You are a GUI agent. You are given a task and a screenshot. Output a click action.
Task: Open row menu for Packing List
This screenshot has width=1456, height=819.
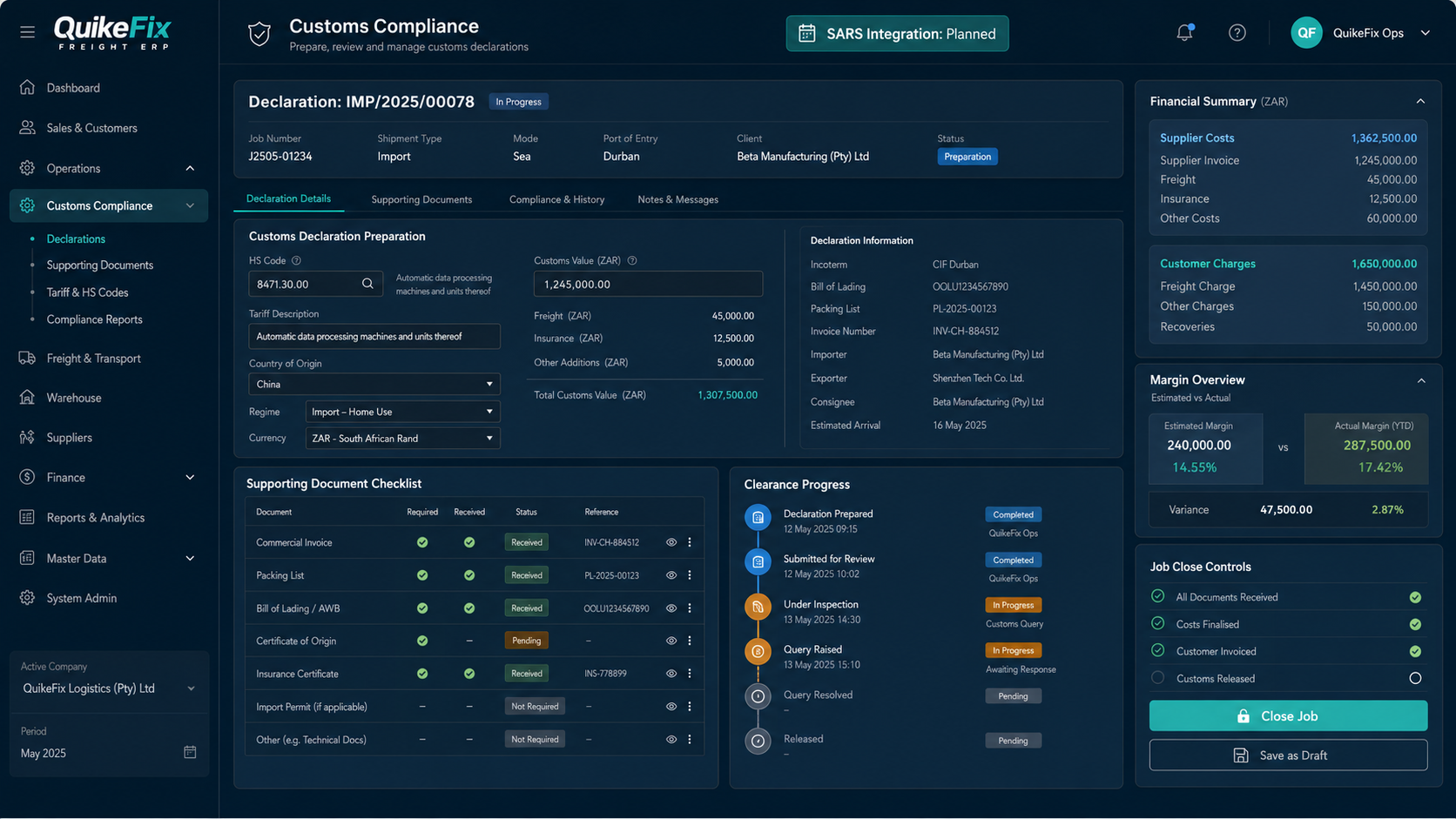pyautogui.click(x=690, y=575)
